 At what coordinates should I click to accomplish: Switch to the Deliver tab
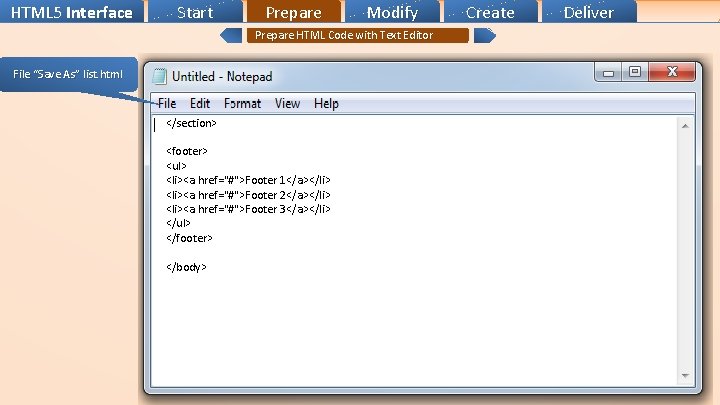pos(589,11)
